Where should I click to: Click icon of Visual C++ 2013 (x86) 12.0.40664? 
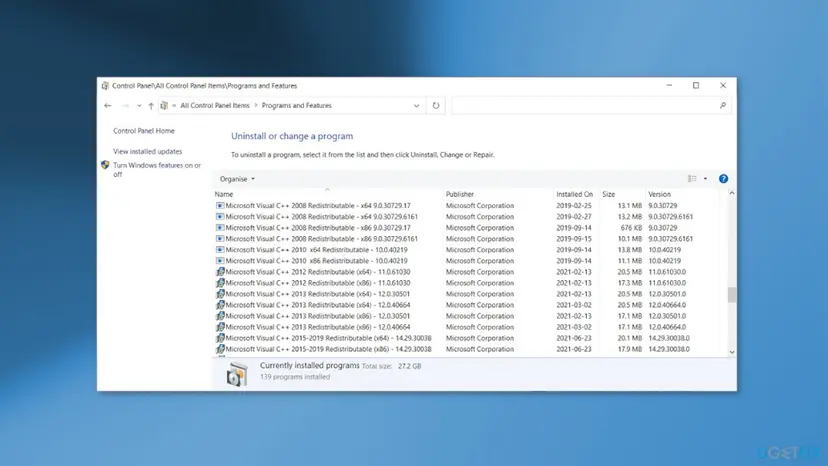[220, 328]
